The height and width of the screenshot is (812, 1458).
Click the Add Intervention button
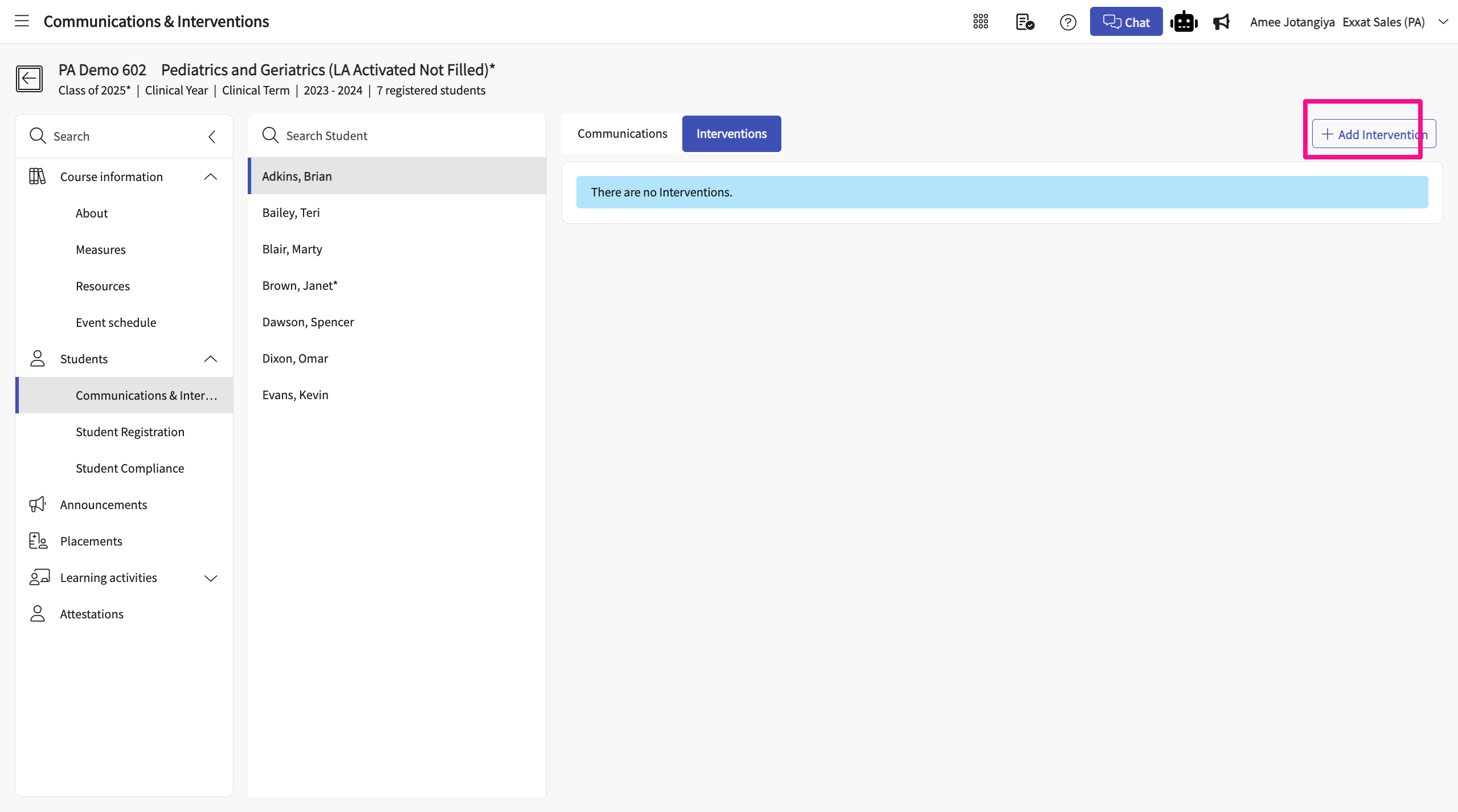[x=1374, y=134]
